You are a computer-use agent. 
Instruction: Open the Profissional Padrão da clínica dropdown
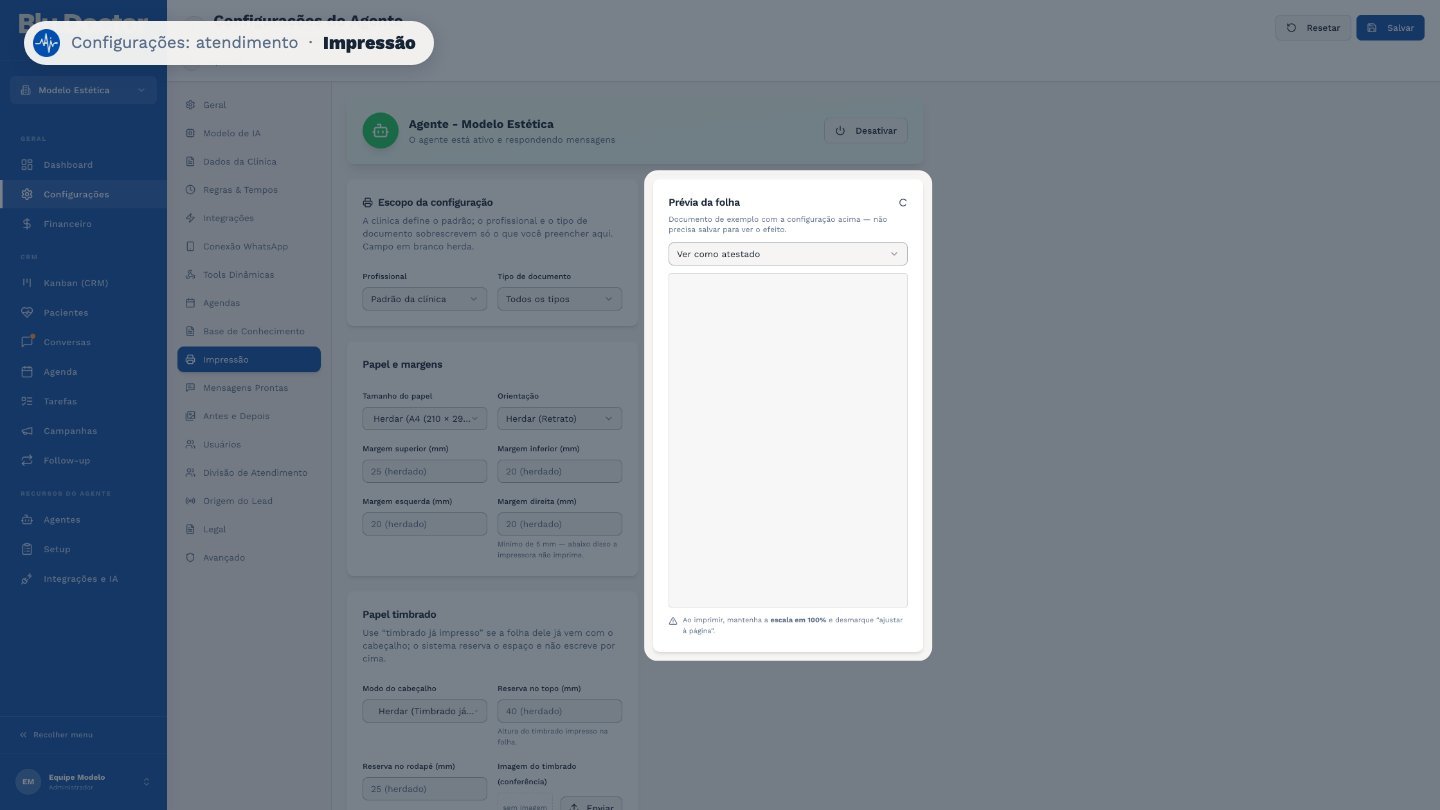tap(424, 299)
